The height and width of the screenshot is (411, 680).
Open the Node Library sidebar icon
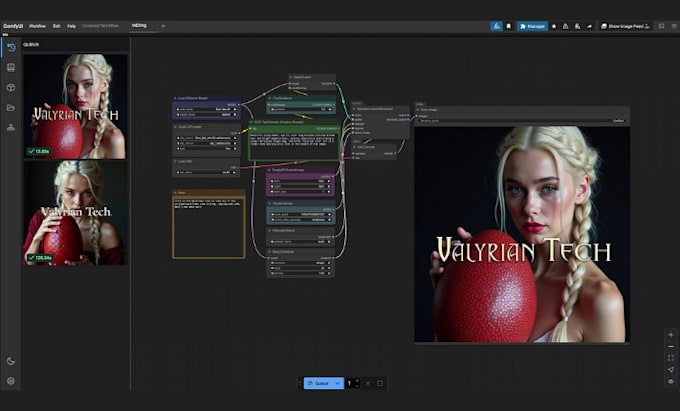tap(11, 68)
